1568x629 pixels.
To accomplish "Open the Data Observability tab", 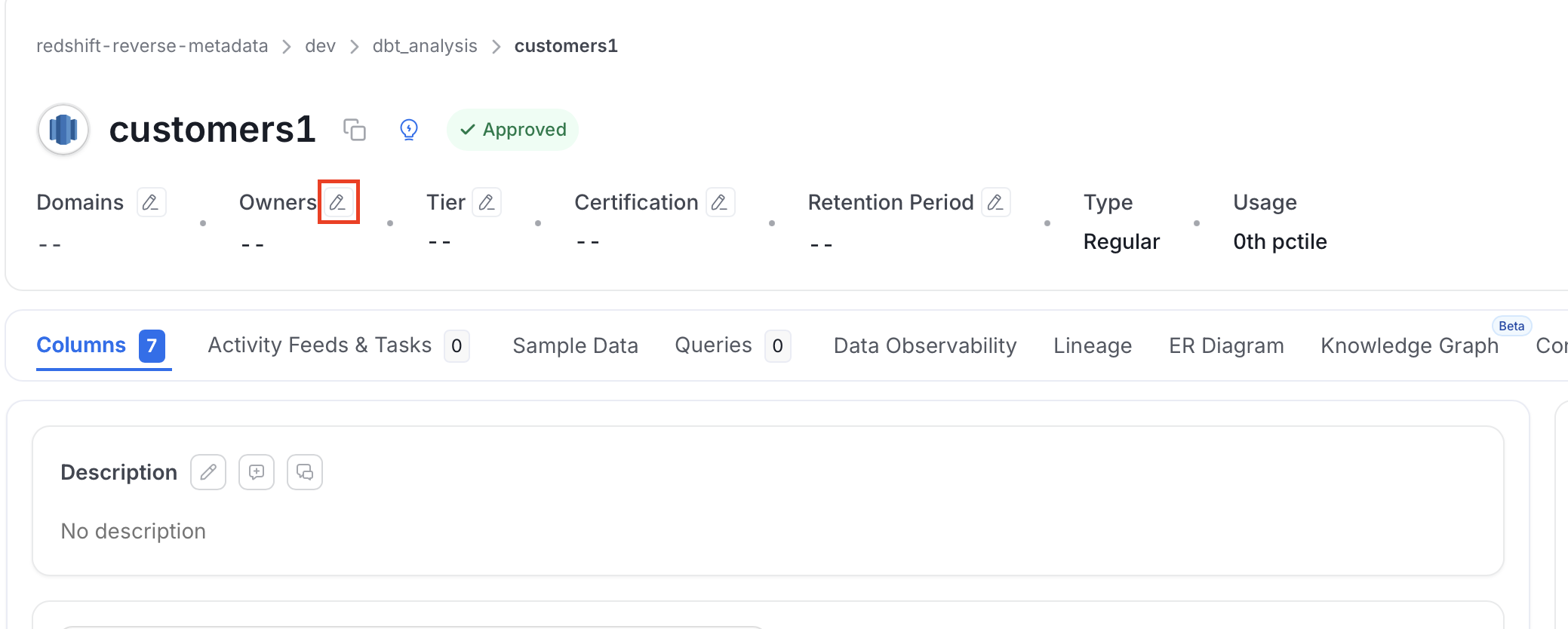I will pos(925,345).
